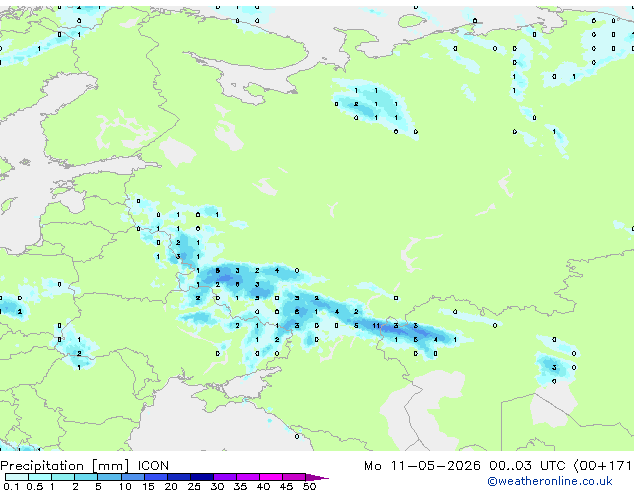The image size is (634, 490).
Task: Click the '00..03 UTC' time range text
Action: (527, 466)
